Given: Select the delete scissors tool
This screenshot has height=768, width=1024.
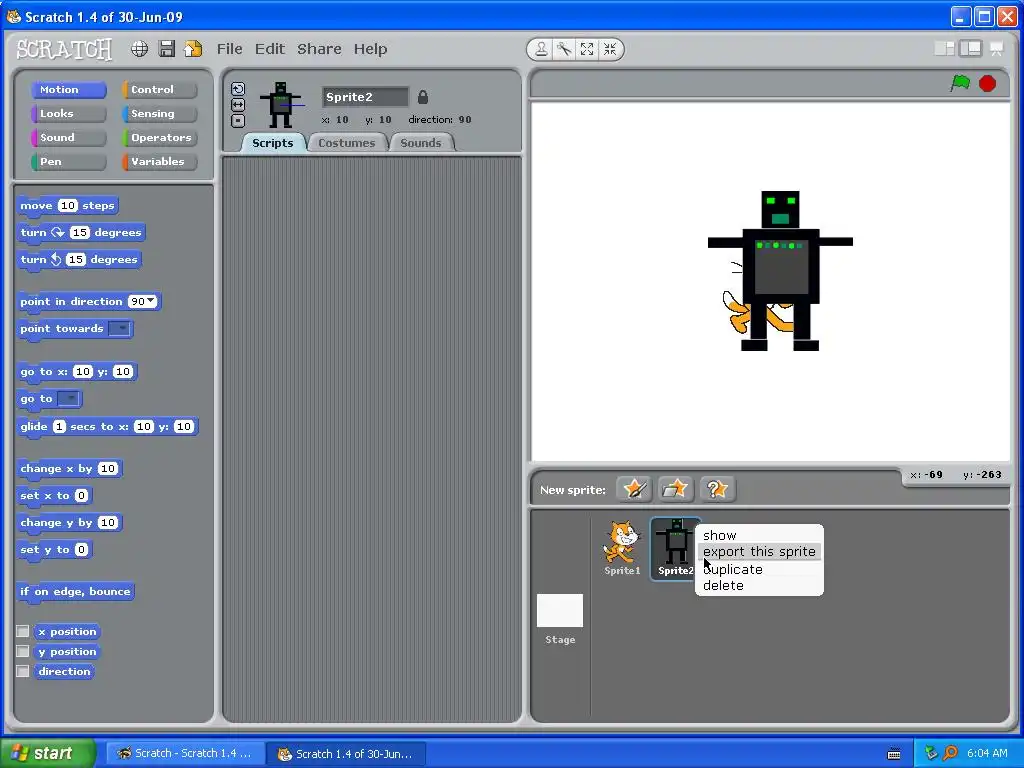Looking at the screenshot, I should (564, 49).
